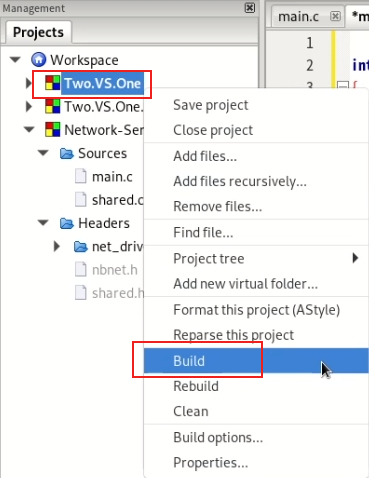This screenshot has height=478, width=369.
Task: Click the net_driv folder icon
Action: pos(81,247)
